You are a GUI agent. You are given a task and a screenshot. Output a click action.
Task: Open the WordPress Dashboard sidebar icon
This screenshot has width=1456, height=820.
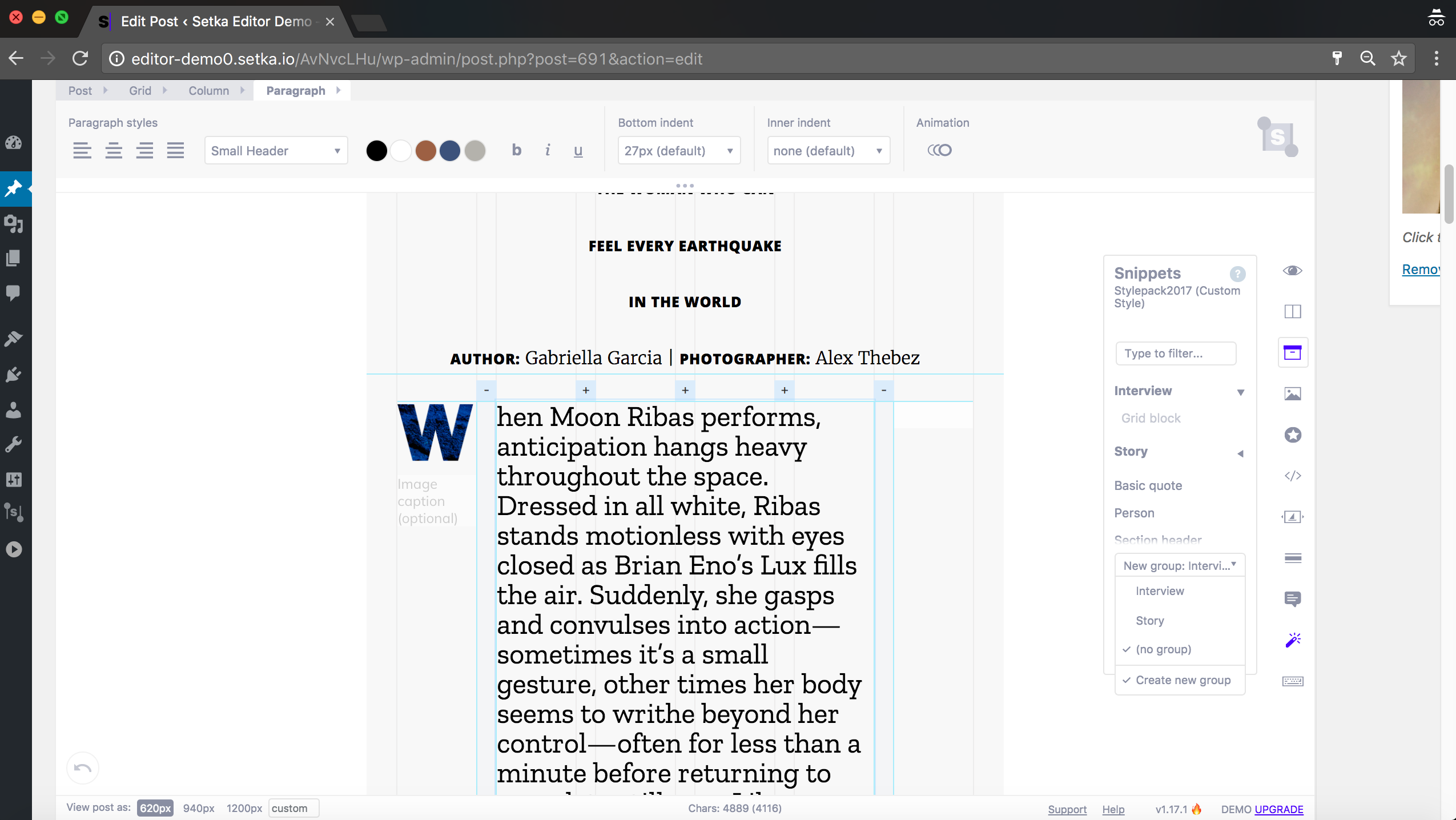coord(14,142)
